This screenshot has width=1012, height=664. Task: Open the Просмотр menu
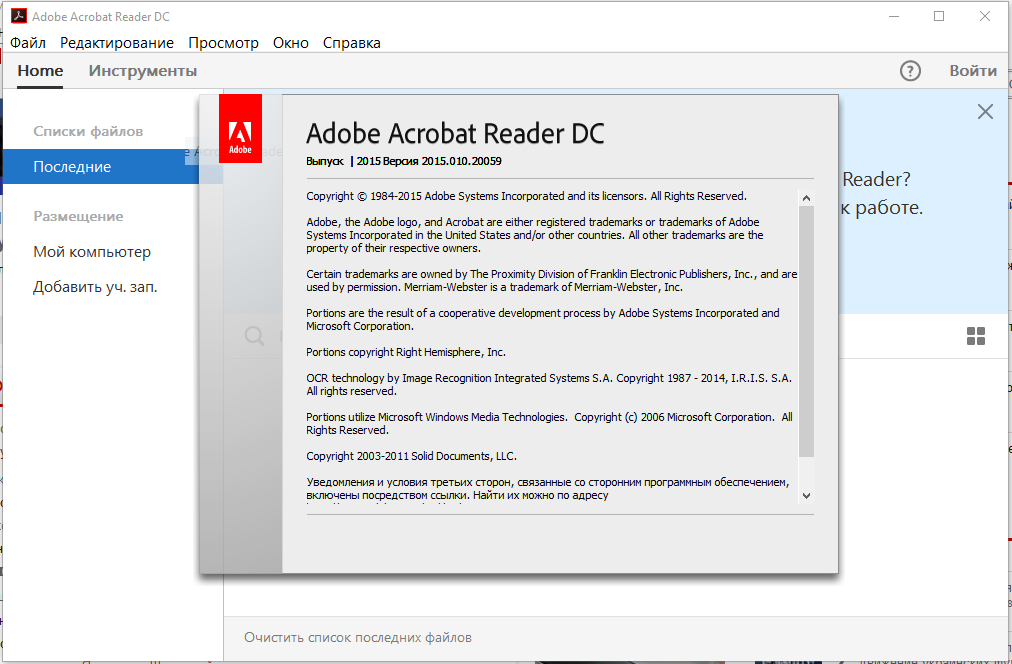point(223,43)
